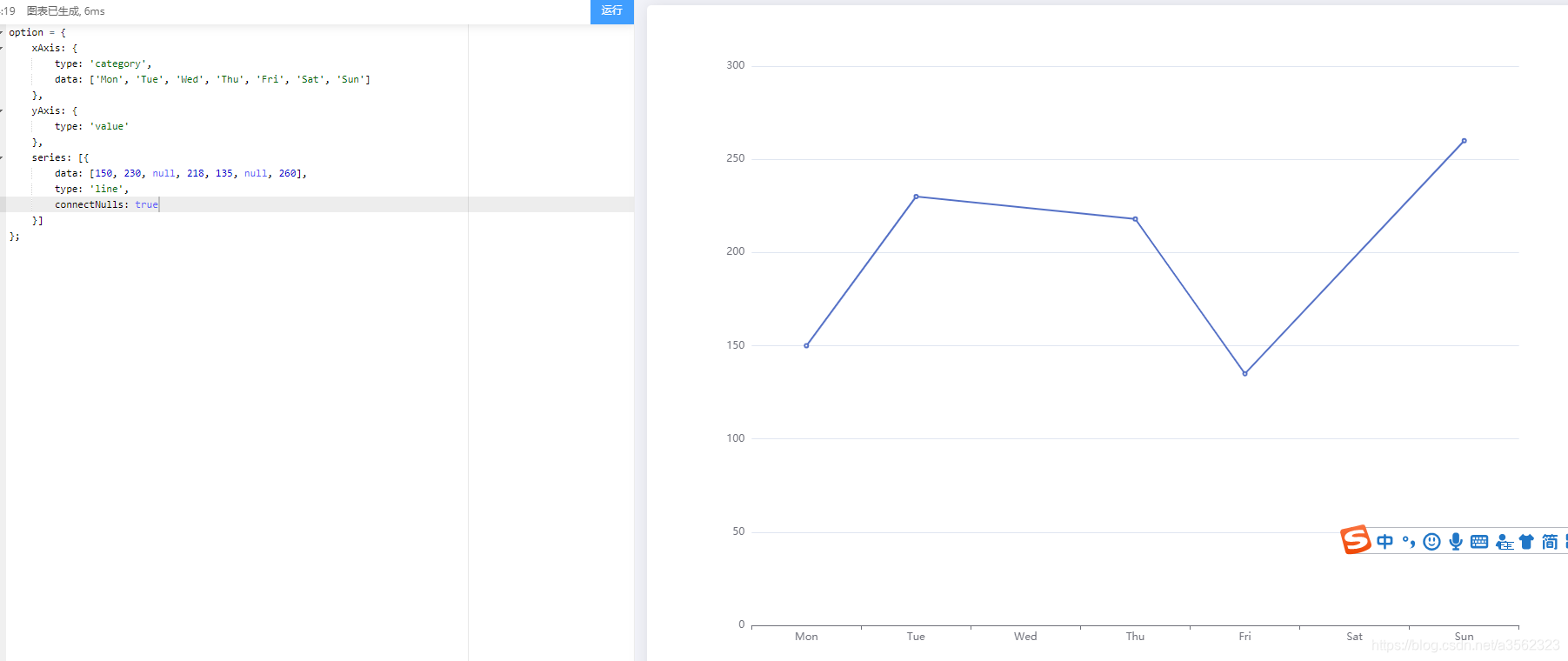
Task: Click the '300' y-axis label
Action: (736, 65)
